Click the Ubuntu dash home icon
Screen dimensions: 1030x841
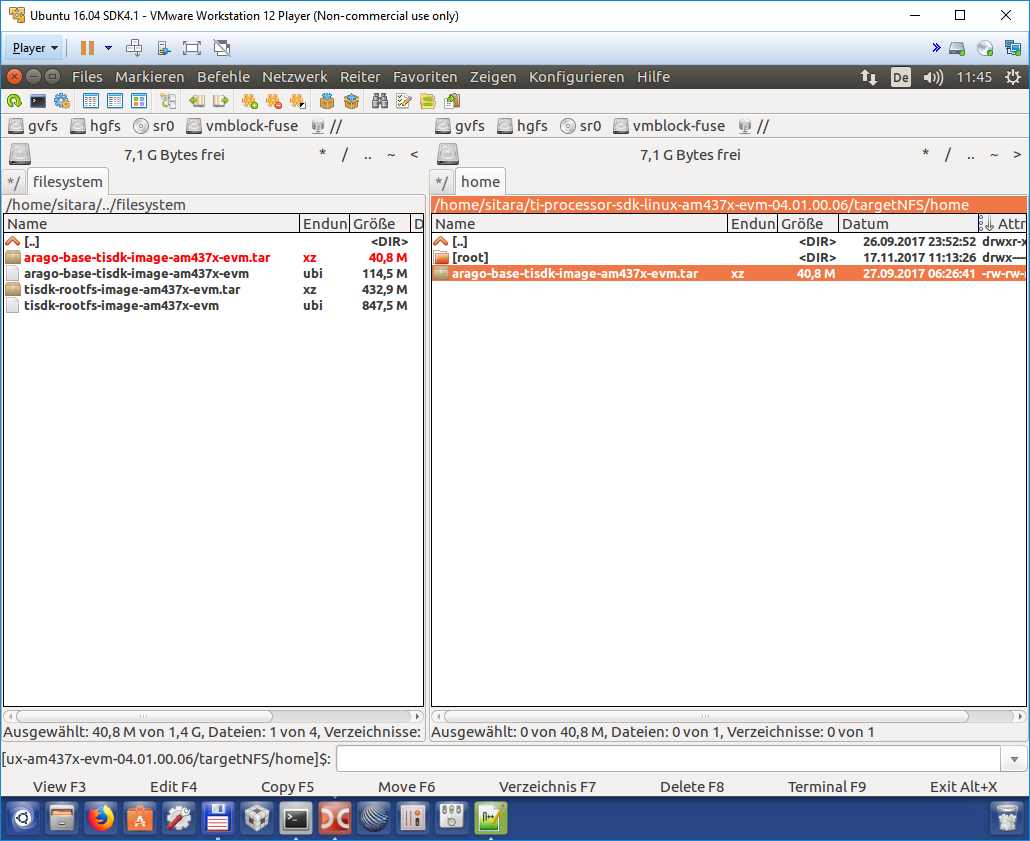pos(23,819)
